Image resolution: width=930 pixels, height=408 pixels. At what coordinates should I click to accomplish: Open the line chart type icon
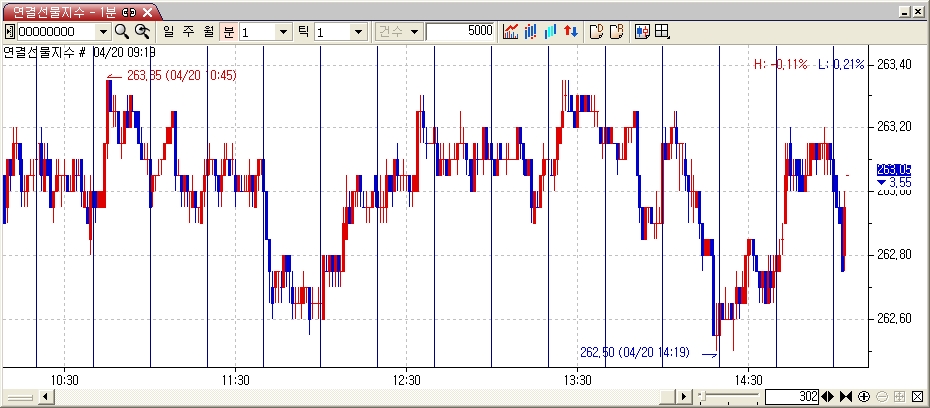tap(511, 31)
